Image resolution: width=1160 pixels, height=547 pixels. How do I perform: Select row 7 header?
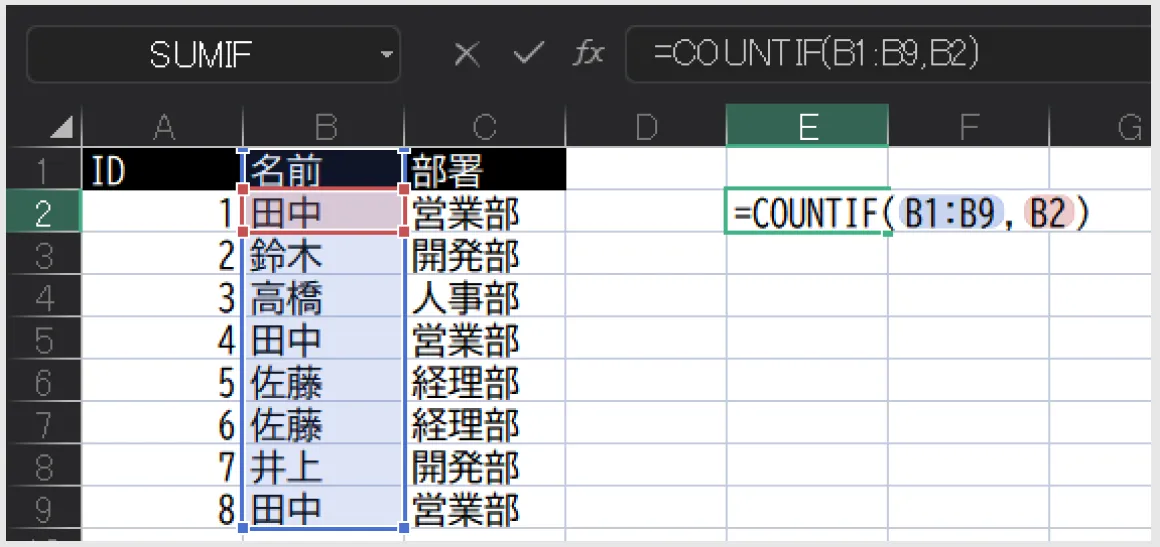click(43, 423)
